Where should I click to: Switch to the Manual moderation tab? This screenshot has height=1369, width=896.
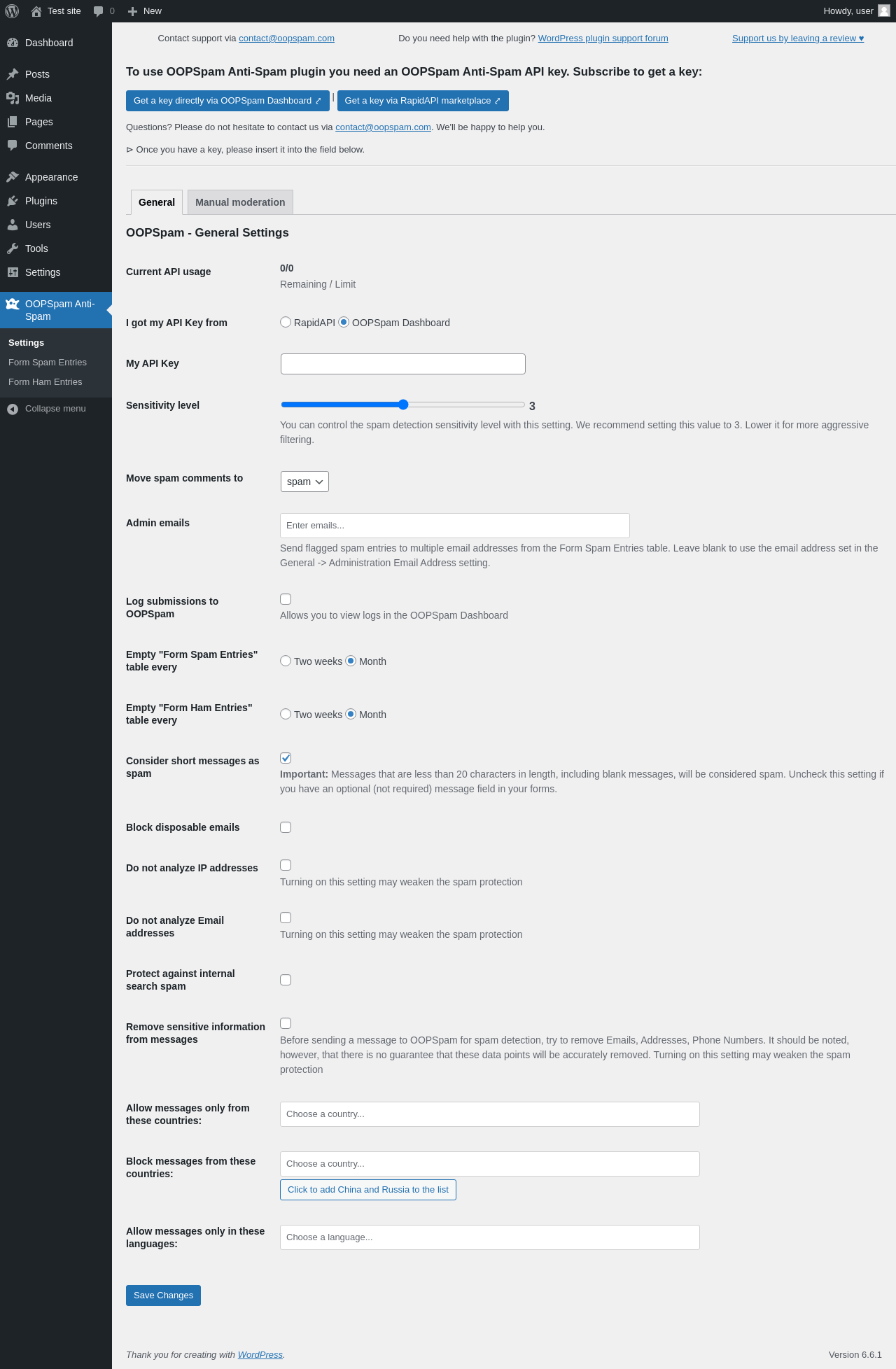pyautogui.click(x=240, y=202)
